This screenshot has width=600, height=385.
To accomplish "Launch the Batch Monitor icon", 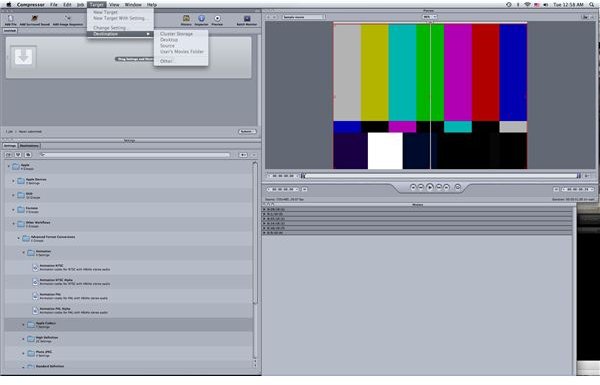I will pos(247,19).
